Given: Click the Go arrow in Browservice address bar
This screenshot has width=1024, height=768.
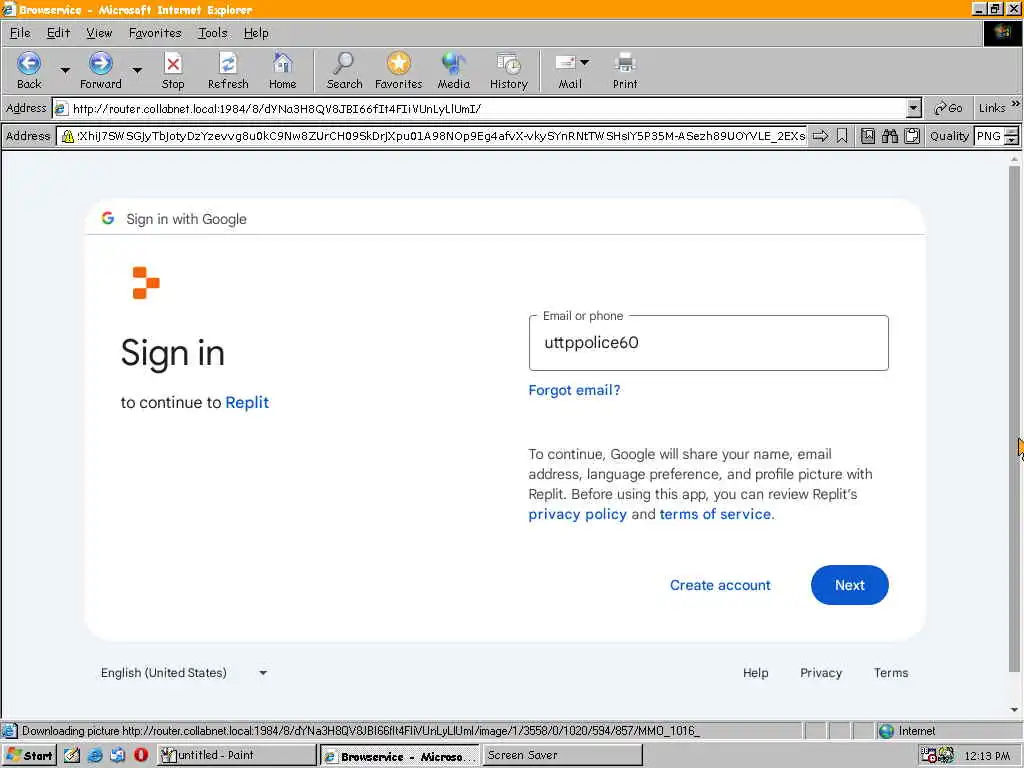Looking at the screenshot, I should pos(820,136).
